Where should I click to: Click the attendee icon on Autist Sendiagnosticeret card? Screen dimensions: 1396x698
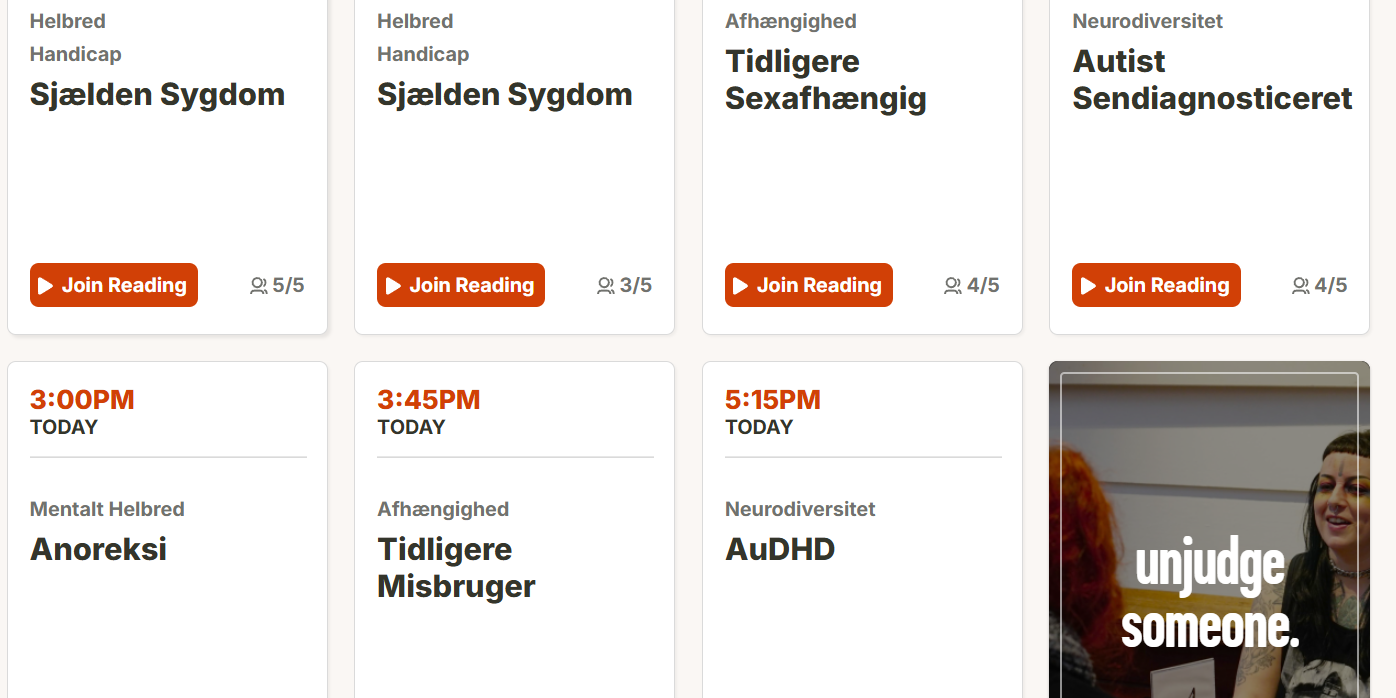[x=1300, y=285]
